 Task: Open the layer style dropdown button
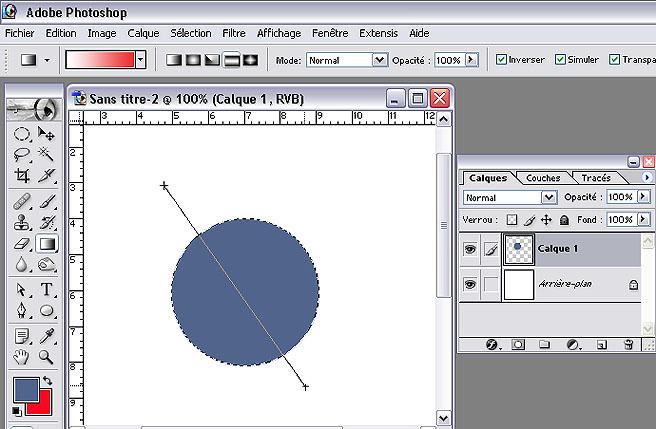click(x=492, y=345)
